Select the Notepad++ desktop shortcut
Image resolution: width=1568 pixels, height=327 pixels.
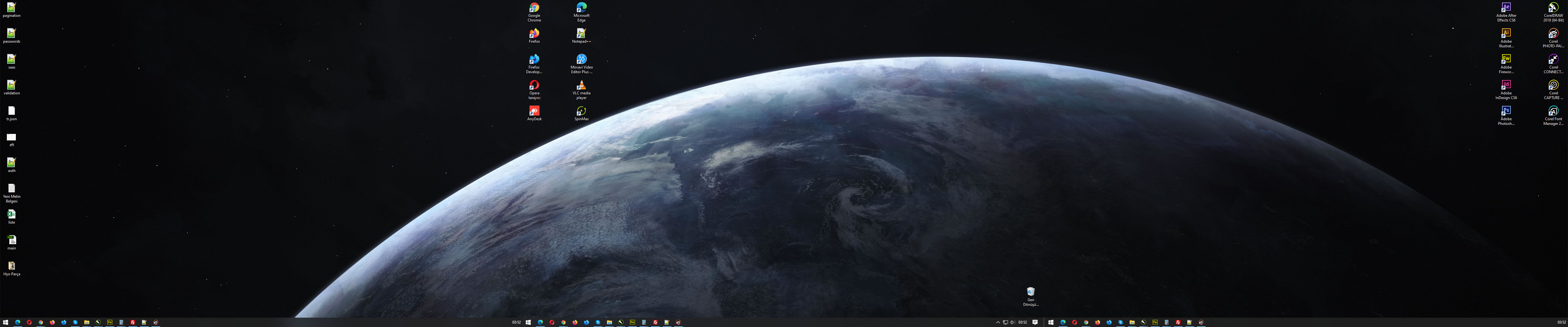[581, 36]
